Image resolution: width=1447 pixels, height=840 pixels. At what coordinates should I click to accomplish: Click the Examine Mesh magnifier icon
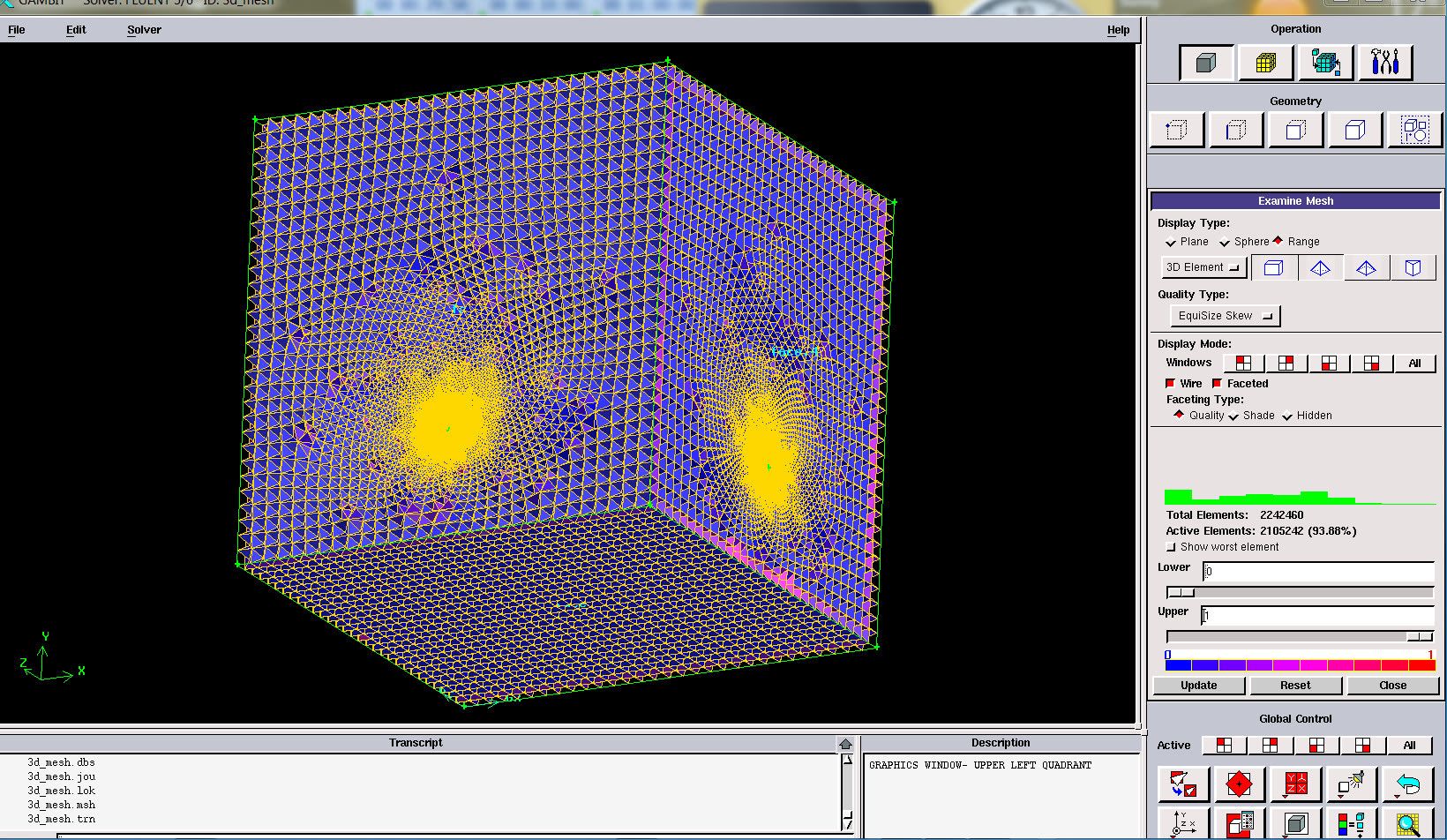(x=1408, y=825)
